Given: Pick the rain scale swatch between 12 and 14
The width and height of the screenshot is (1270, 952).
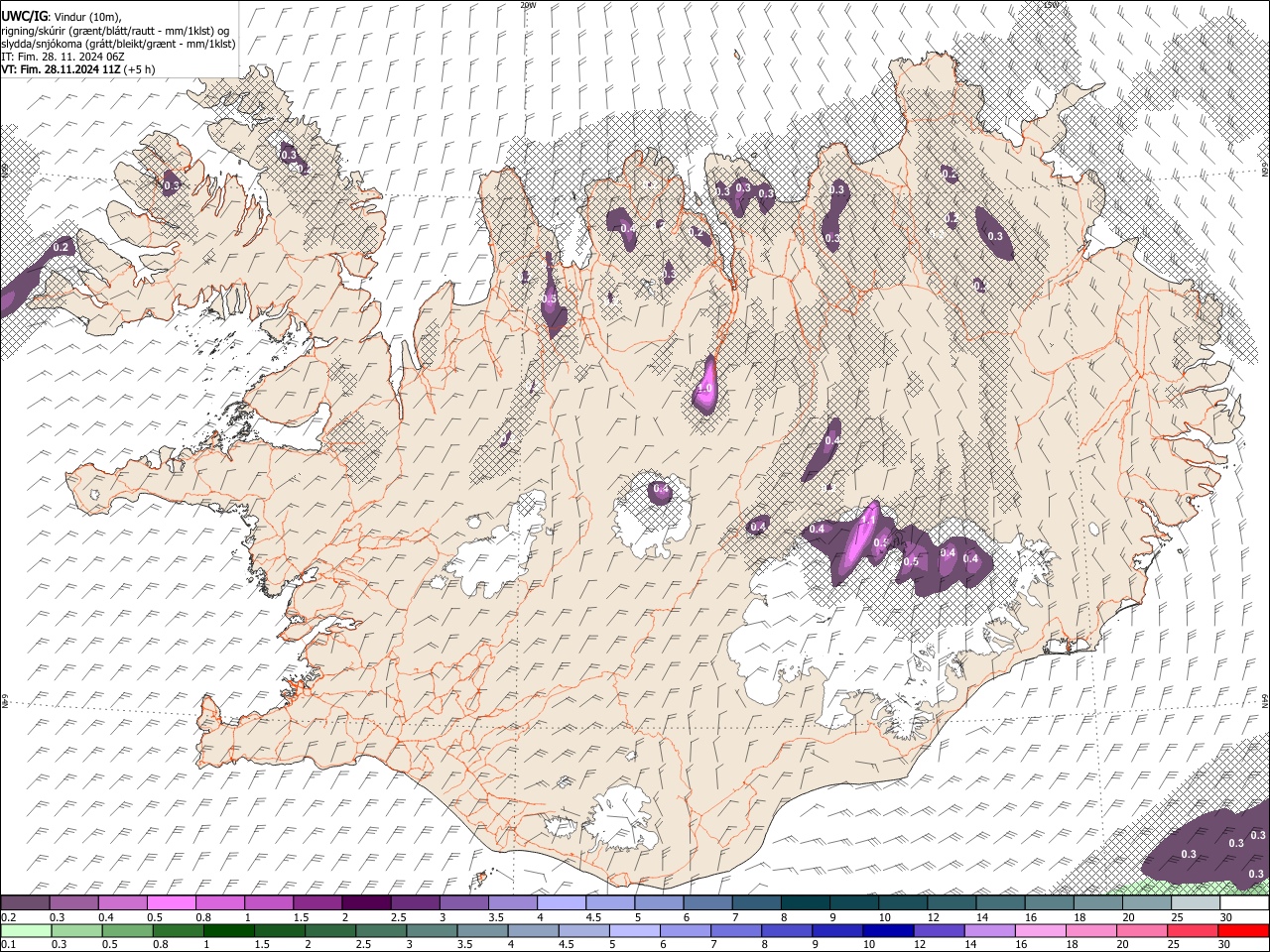Looking at the screenshot, I should (939, 930).
